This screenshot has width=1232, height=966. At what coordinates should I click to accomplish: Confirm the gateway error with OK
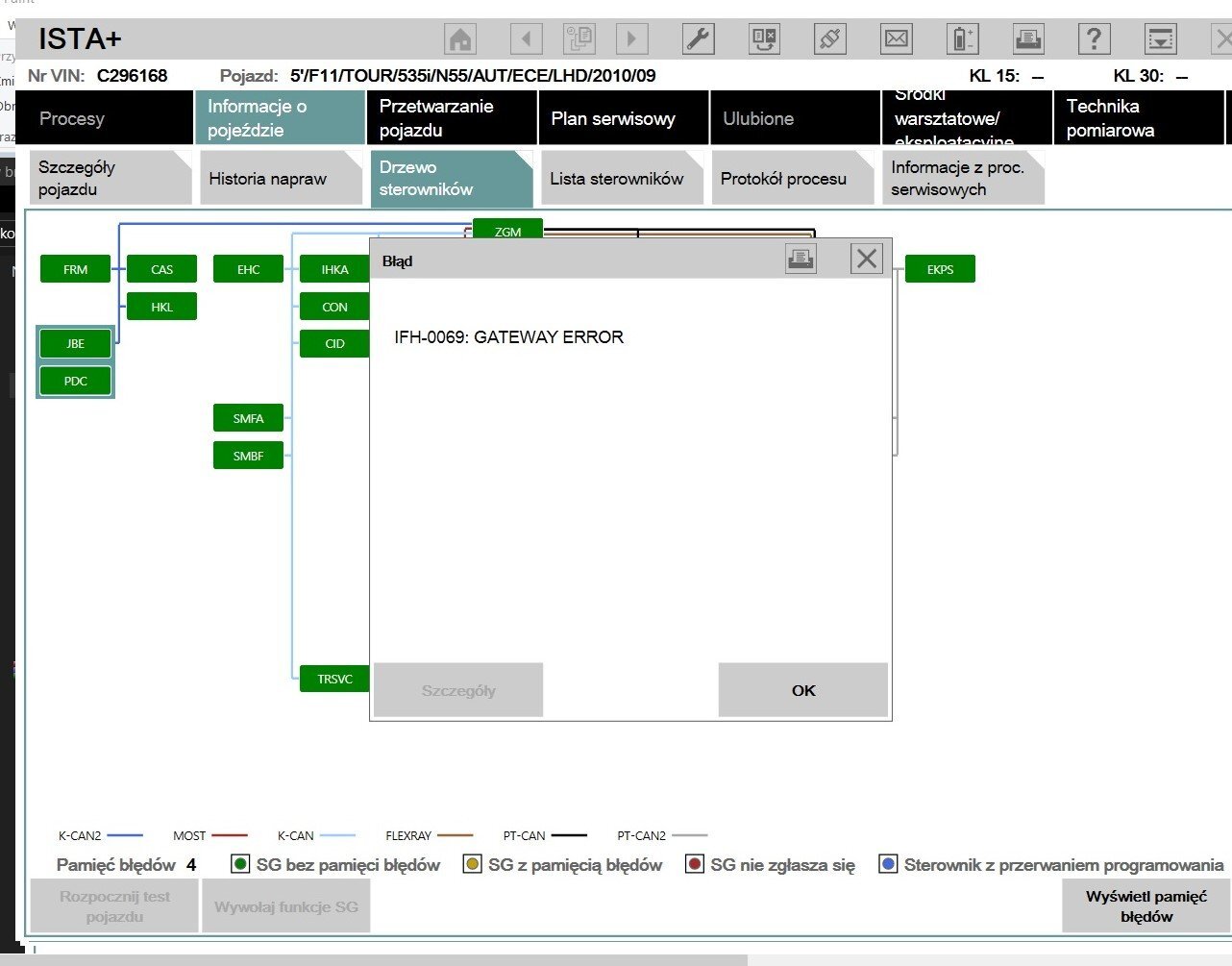click(803, 690)
